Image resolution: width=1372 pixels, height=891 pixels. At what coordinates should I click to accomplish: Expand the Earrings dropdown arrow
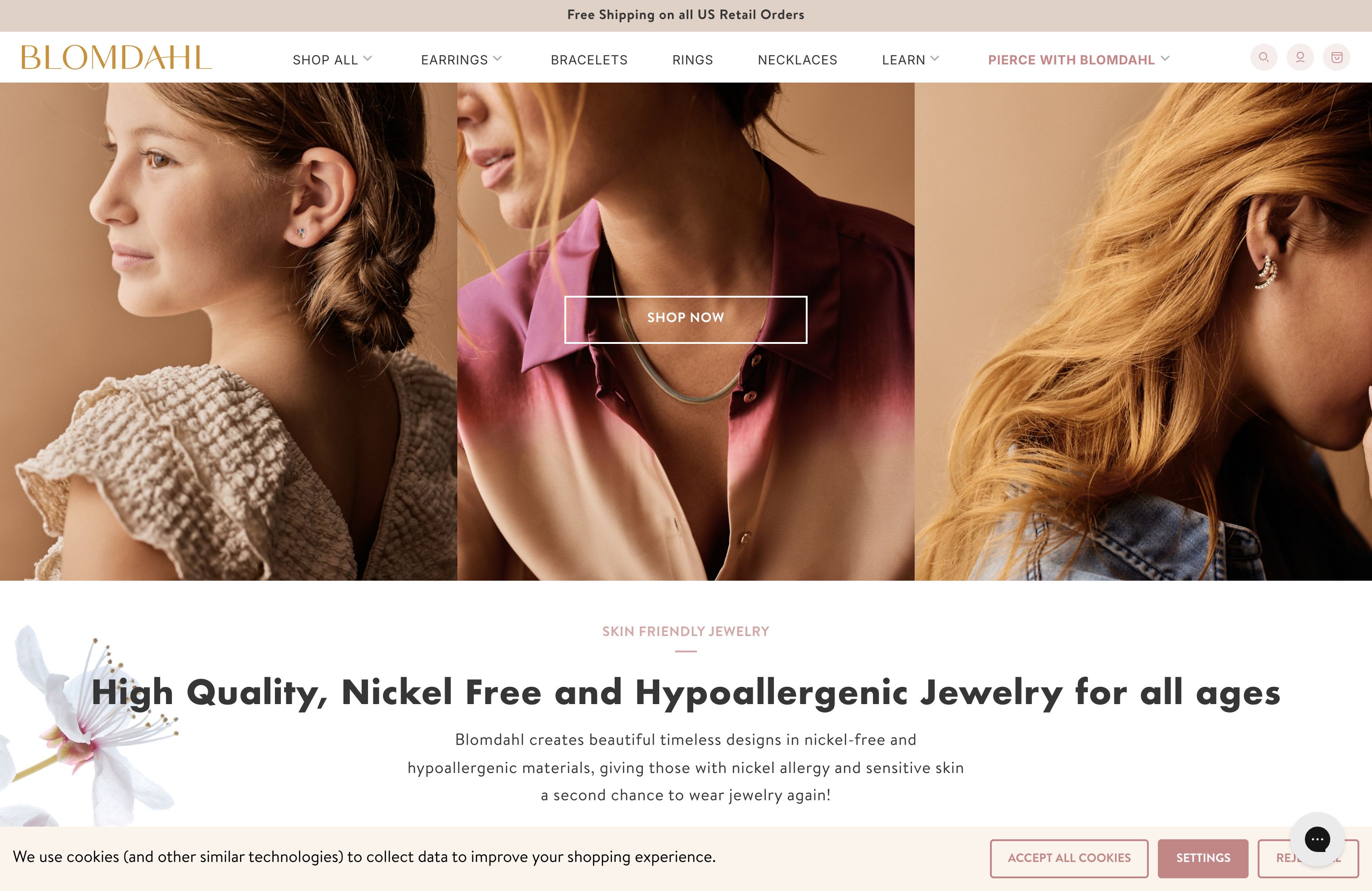[498, 58]
